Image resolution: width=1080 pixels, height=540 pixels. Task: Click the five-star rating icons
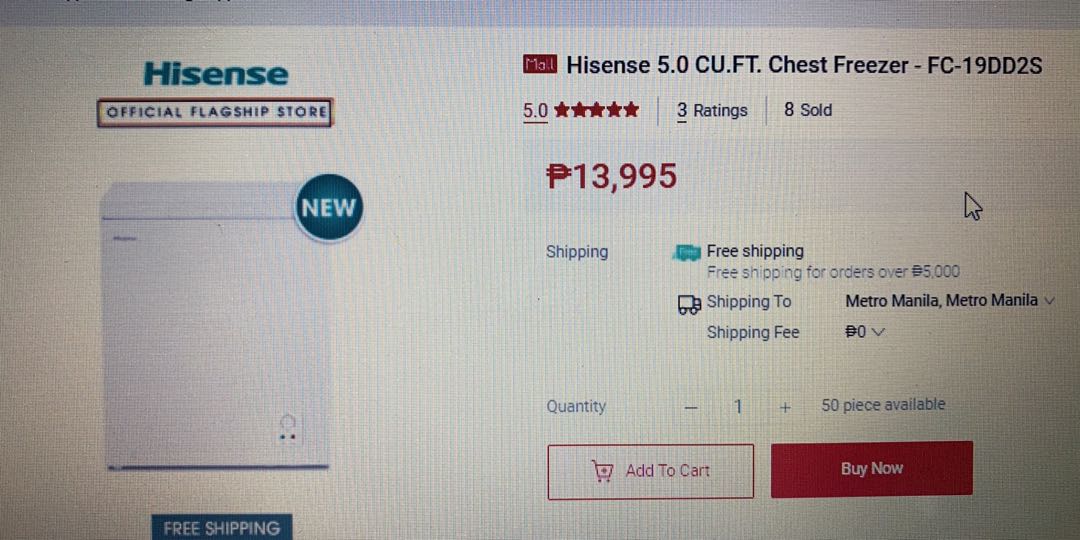[596, 110]
